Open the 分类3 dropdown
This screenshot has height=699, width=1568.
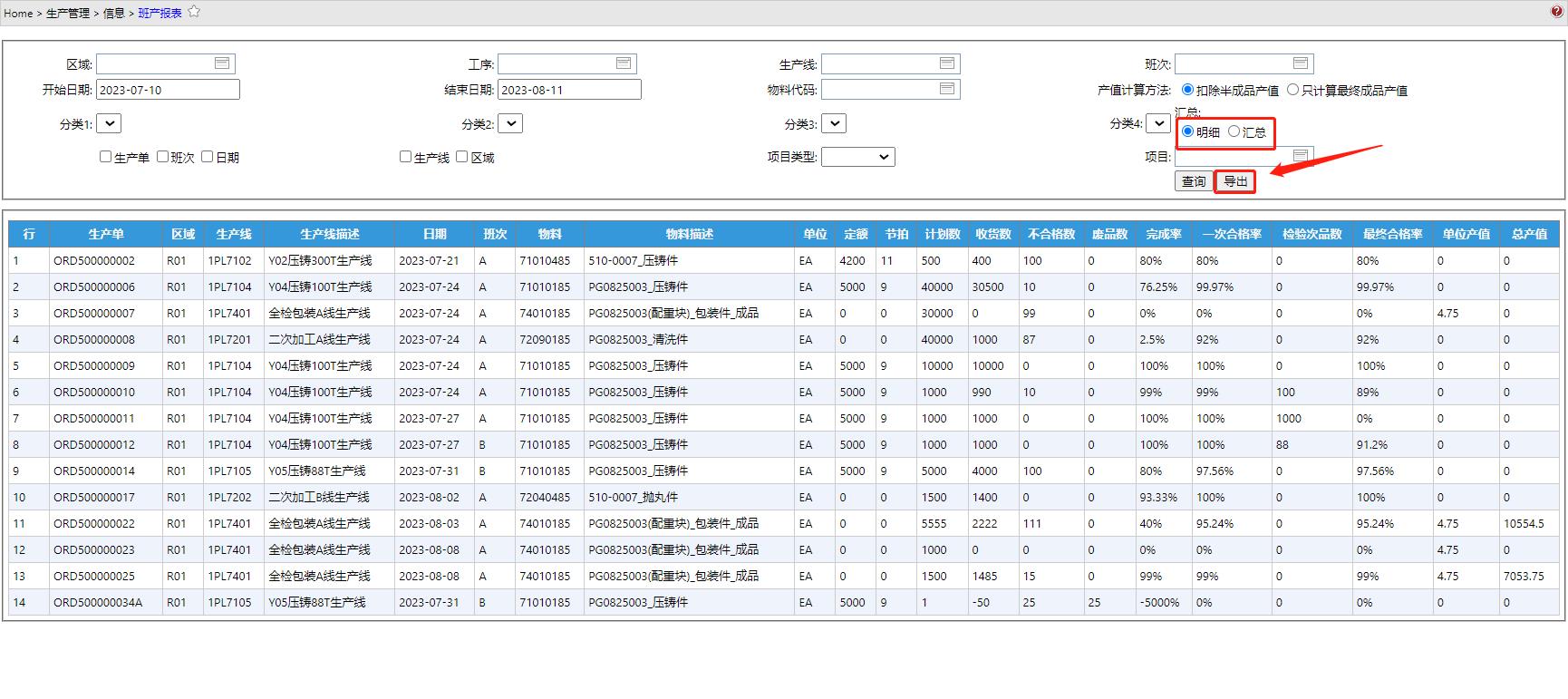coord(834,123)
